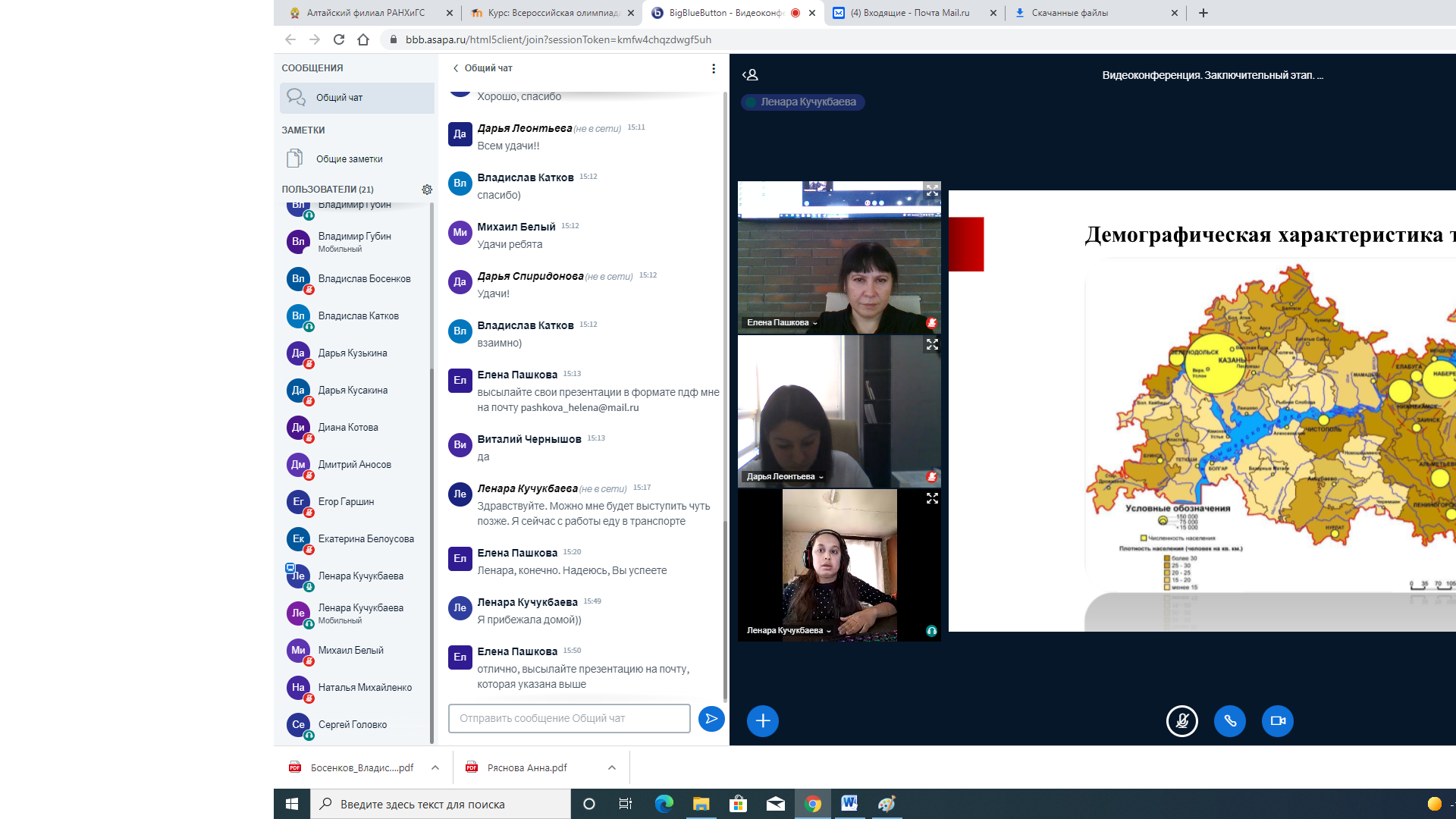Open a new browser tab
Screen dimensions: 1456x819
(x=1203, y=13)
